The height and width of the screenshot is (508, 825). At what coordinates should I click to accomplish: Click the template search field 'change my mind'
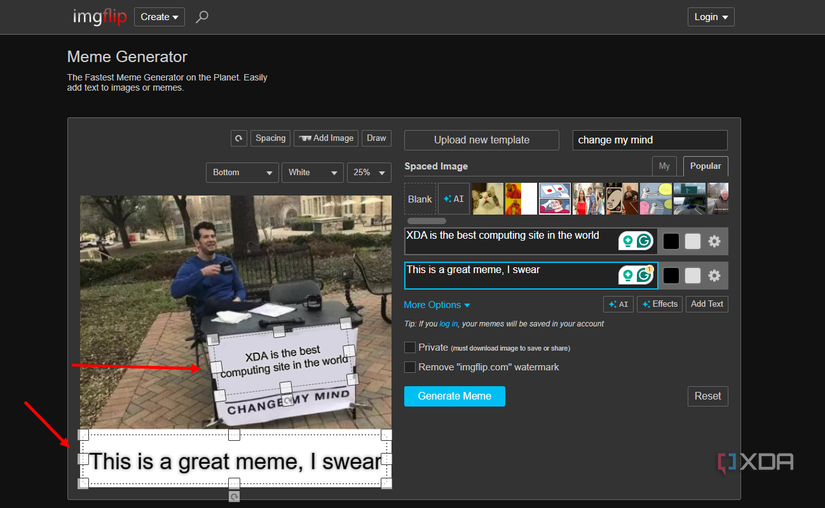point(650,140)
